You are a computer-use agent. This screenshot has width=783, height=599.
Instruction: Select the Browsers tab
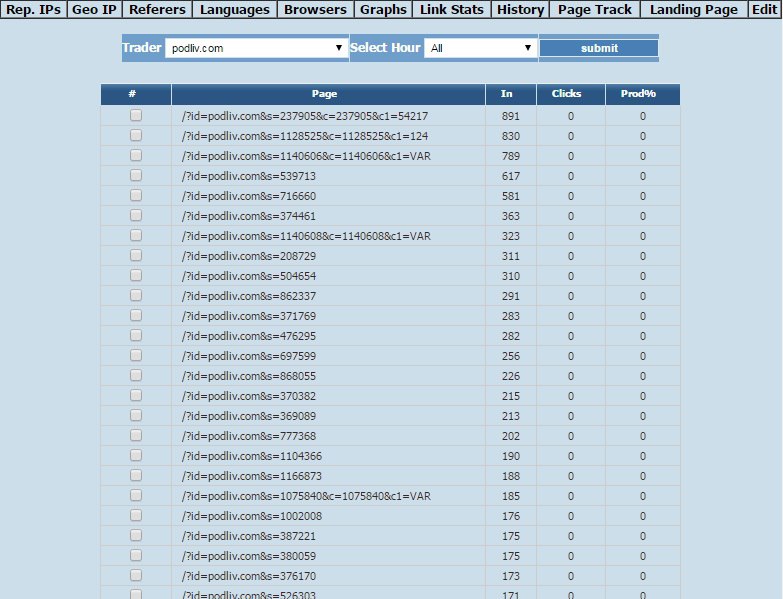(316, 9)
